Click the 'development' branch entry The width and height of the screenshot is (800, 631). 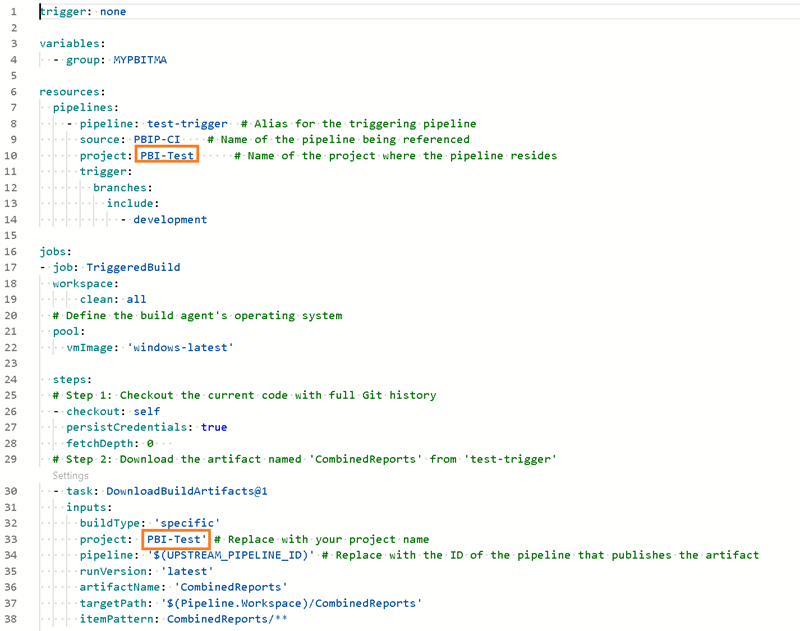point(170,219)
